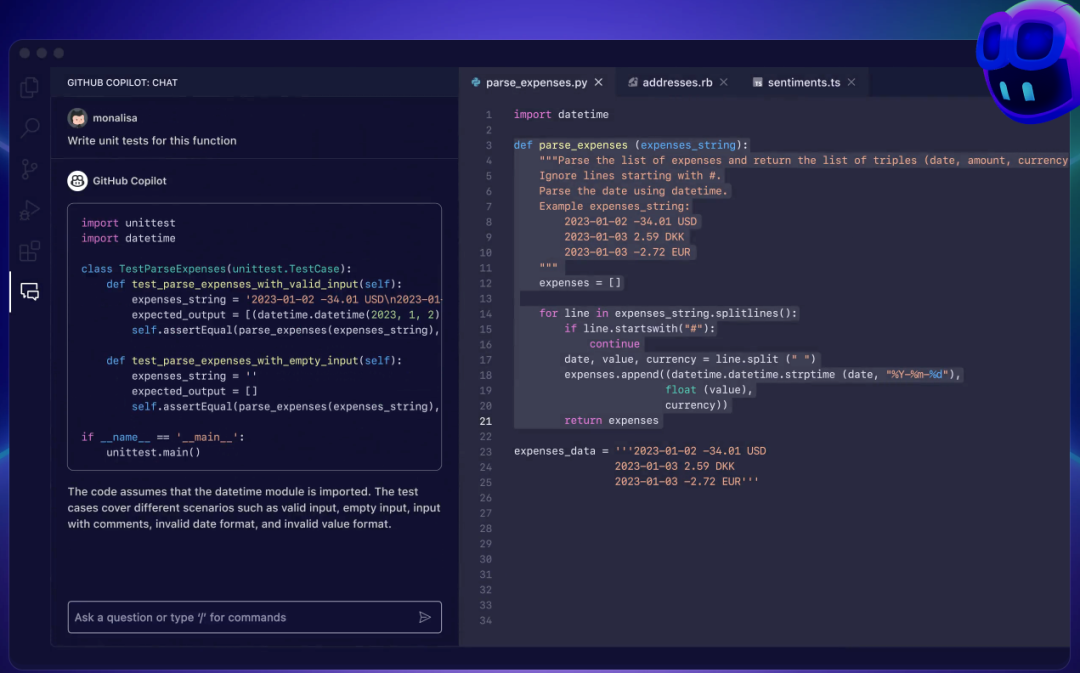The height and width of the screenshot is (673, 1080).
Task: Switch to the addresses.rb tab
Action: 676,82
